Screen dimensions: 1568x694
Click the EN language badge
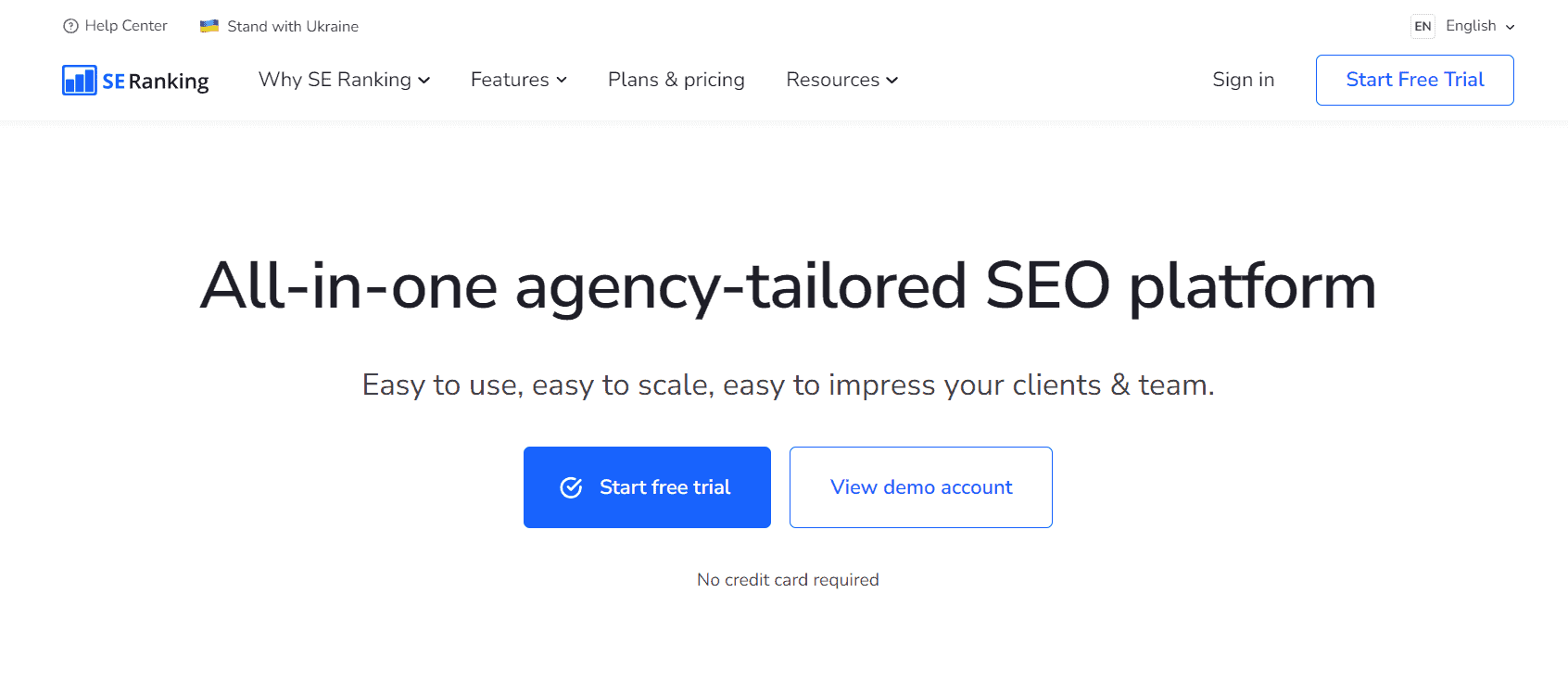pos(1423,26)
